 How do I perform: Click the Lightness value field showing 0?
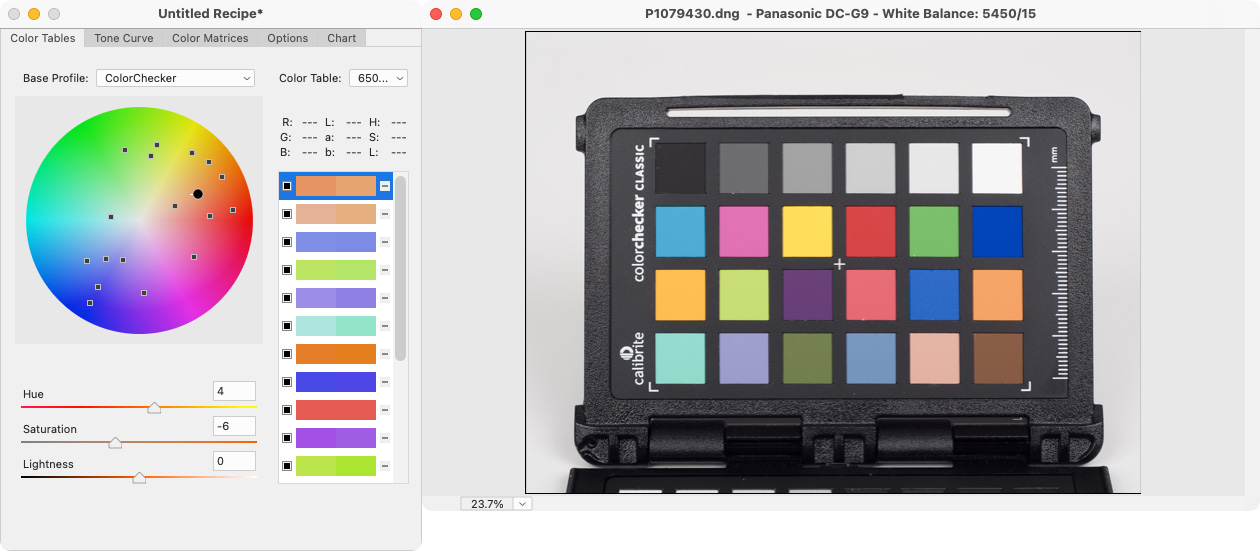tap(234, 461)
